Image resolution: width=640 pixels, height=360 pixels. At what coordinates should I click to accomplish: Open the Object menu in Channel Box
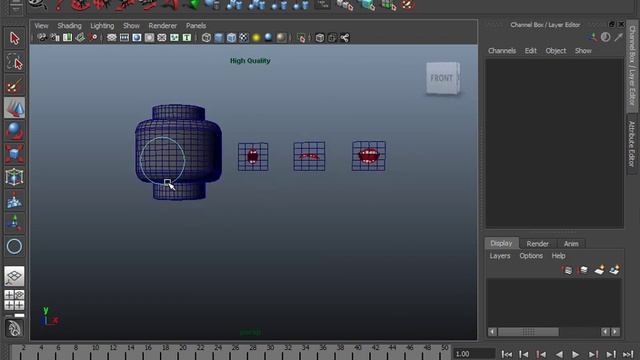556,51
